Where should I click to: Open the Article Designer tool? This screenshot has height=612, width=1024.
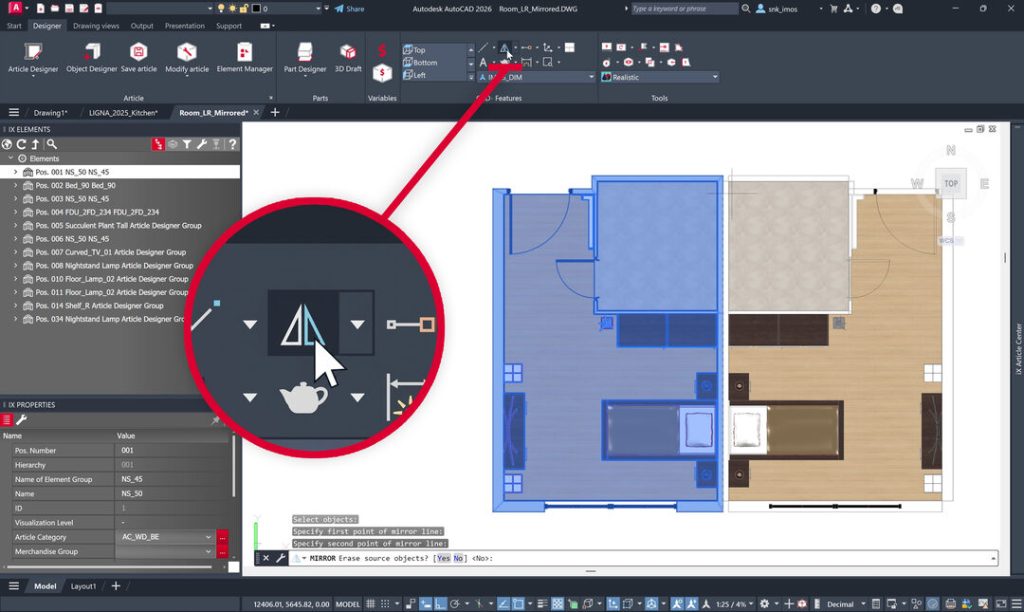click(x=33, y=57)
